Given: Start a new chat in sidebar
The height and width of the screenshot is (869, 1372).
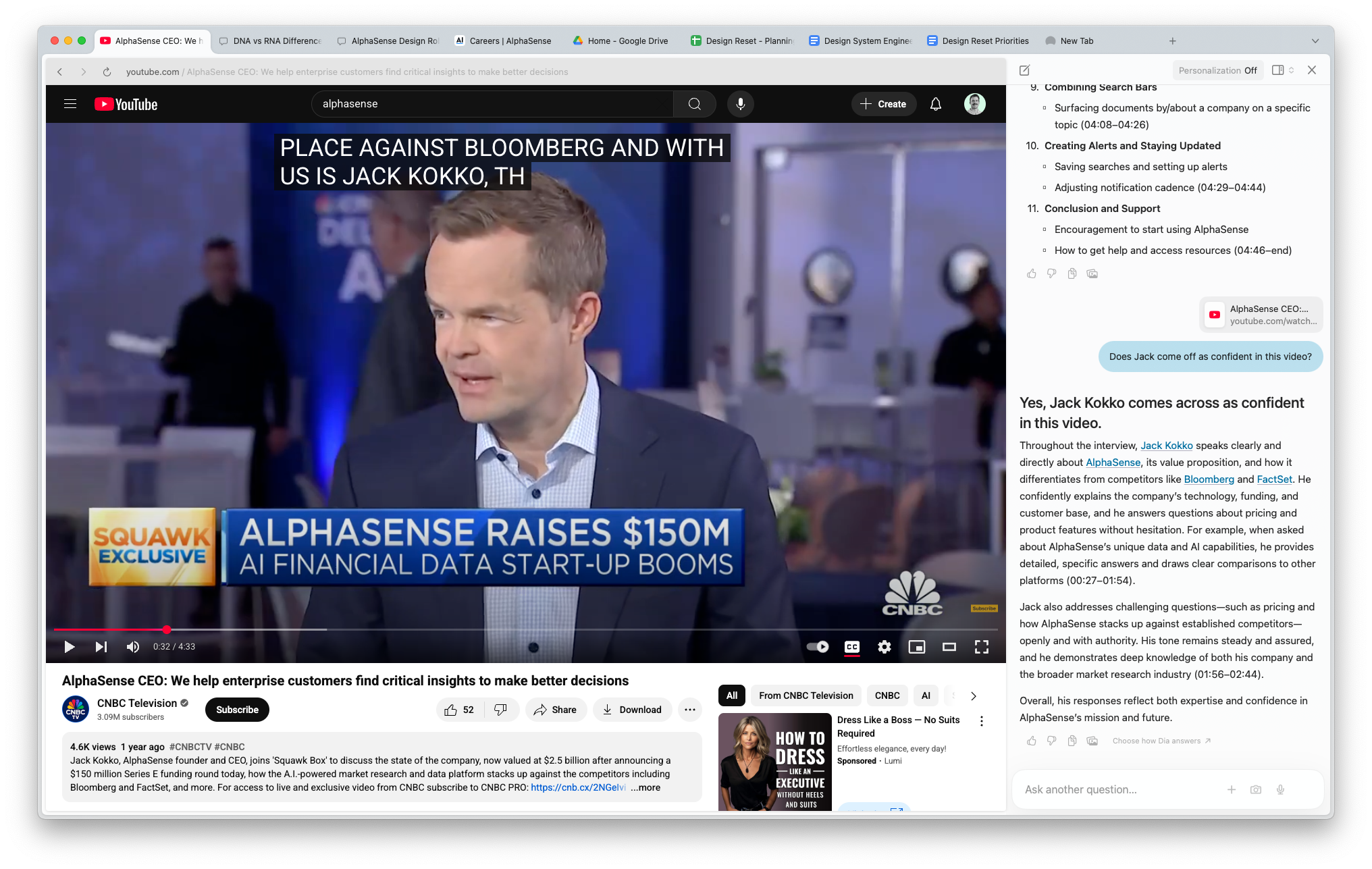Looking at the screenshot, I should pos(1024,70).
